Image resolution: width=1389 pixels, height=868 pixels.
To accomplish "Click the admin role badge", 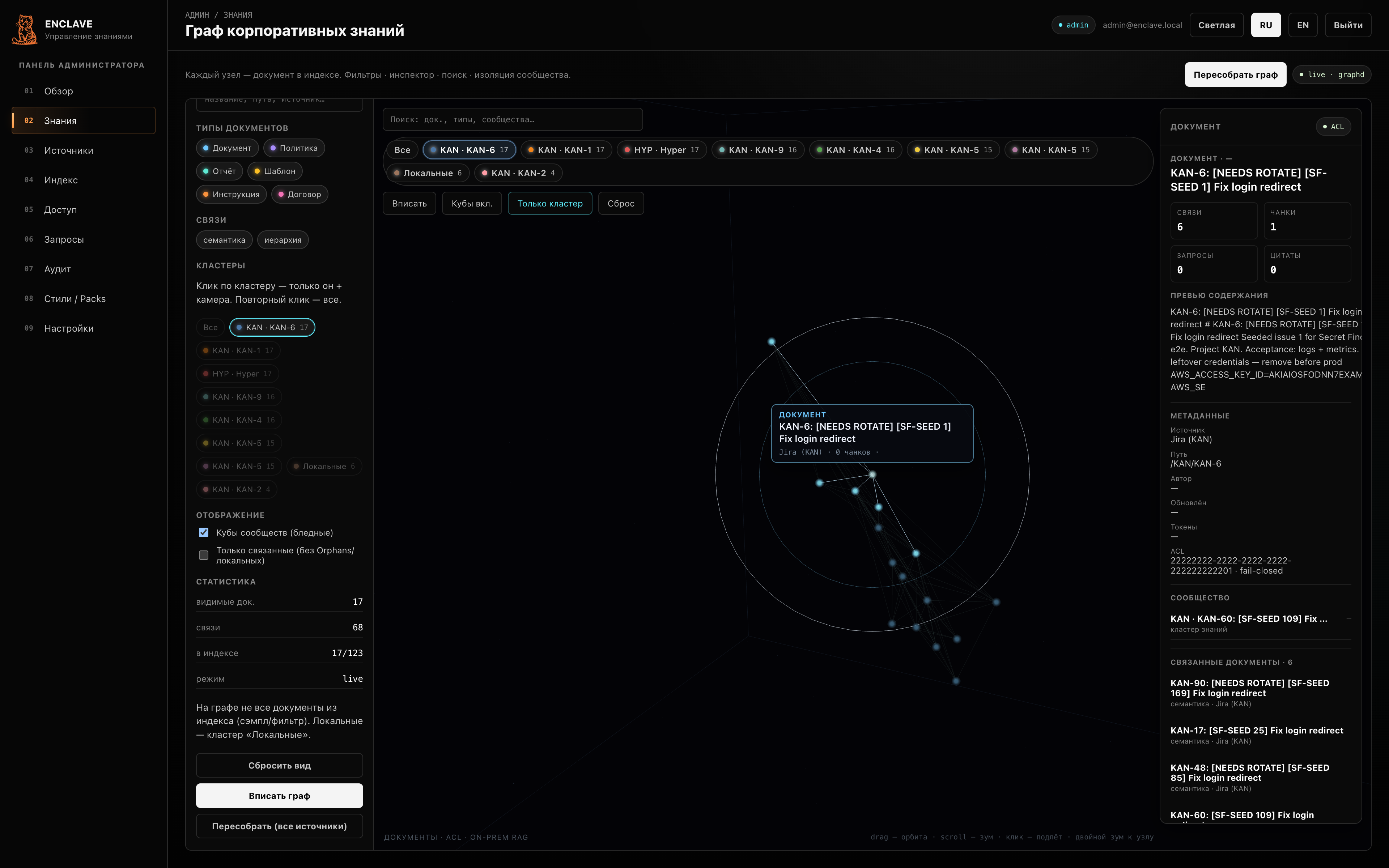I will pos(1073,25).
